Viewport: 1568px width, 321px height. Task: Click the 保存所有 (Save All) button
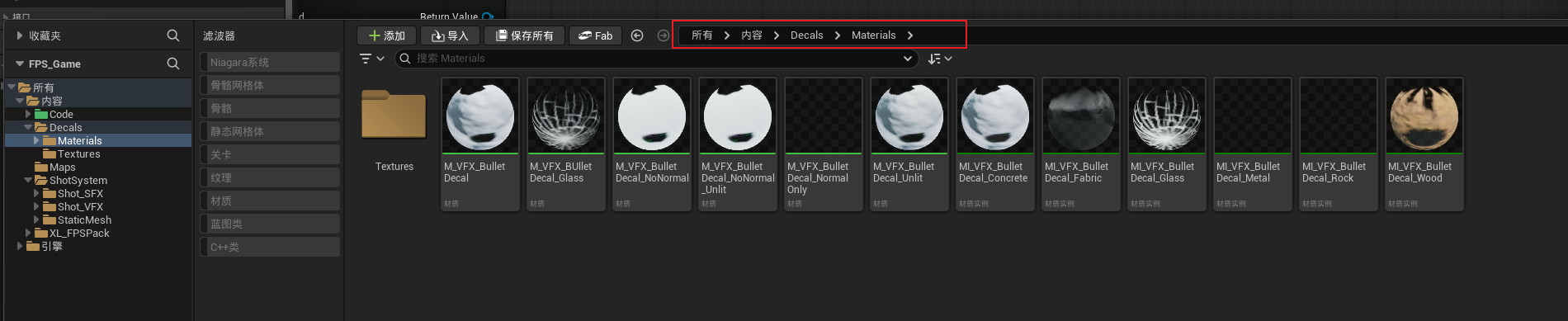click(524, 35)
